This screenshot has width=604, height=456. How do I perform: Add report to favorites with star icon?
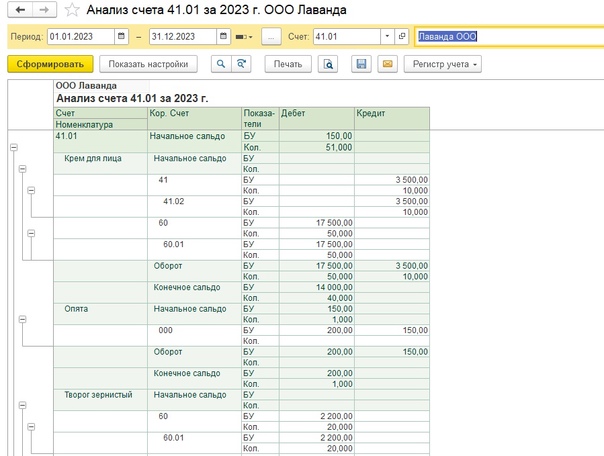point(72,10)
